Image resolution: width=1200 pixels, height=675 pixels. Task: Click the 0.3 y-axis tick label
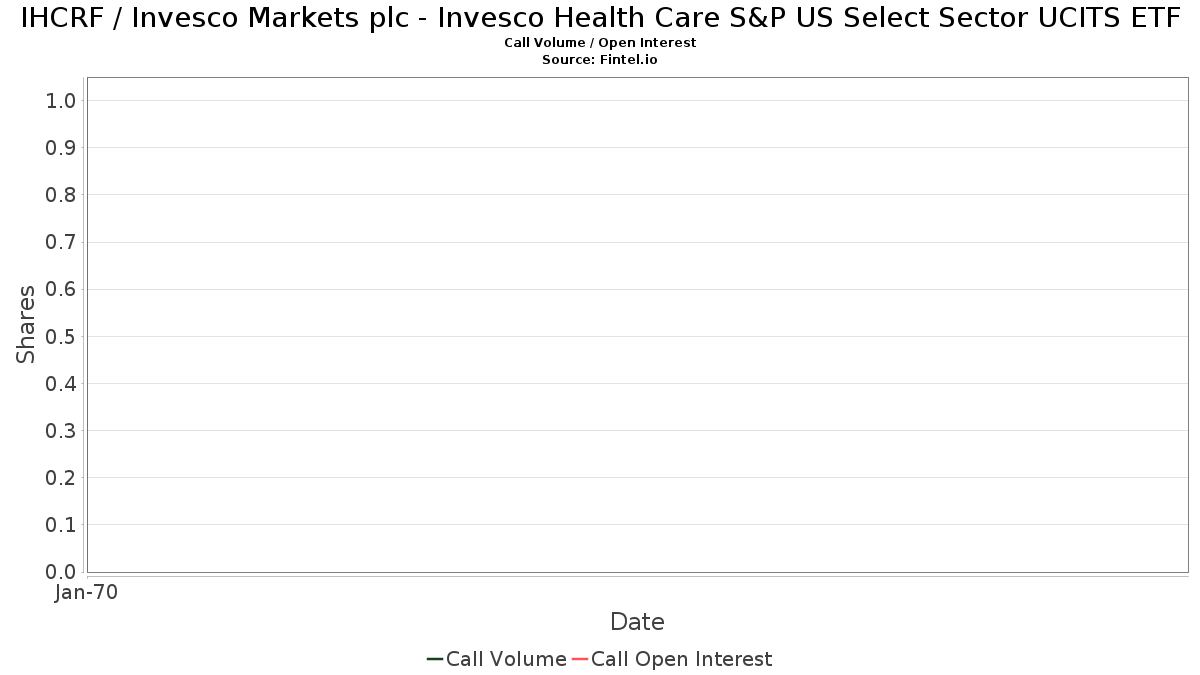coord(61,431)
